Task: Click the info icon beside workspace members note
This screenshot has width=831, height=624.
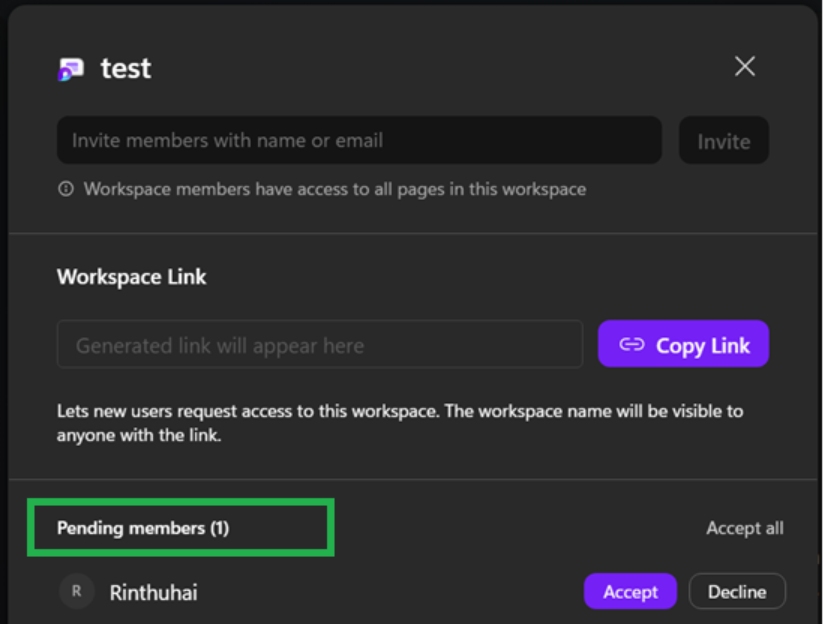Action: 66,189
